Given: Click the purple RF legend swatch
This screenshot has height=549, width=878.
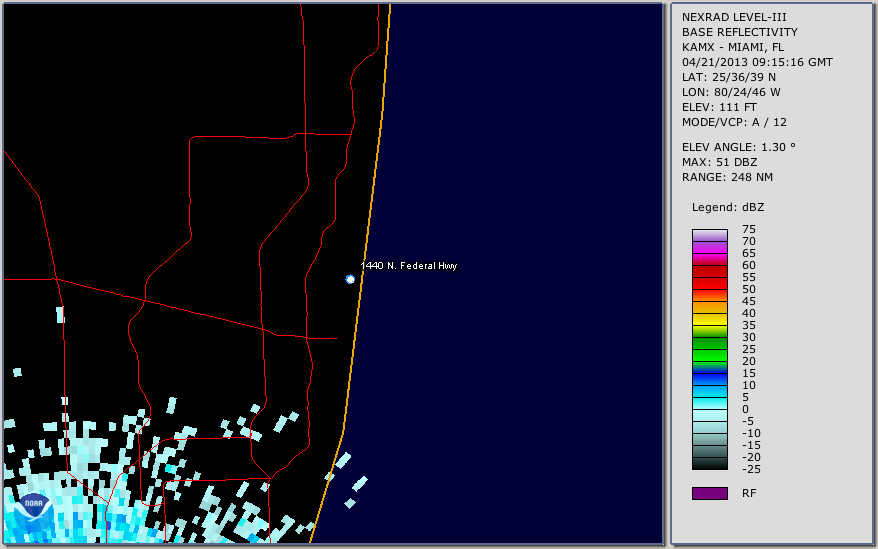Looking at the screenshot, I should pos(709,493).
